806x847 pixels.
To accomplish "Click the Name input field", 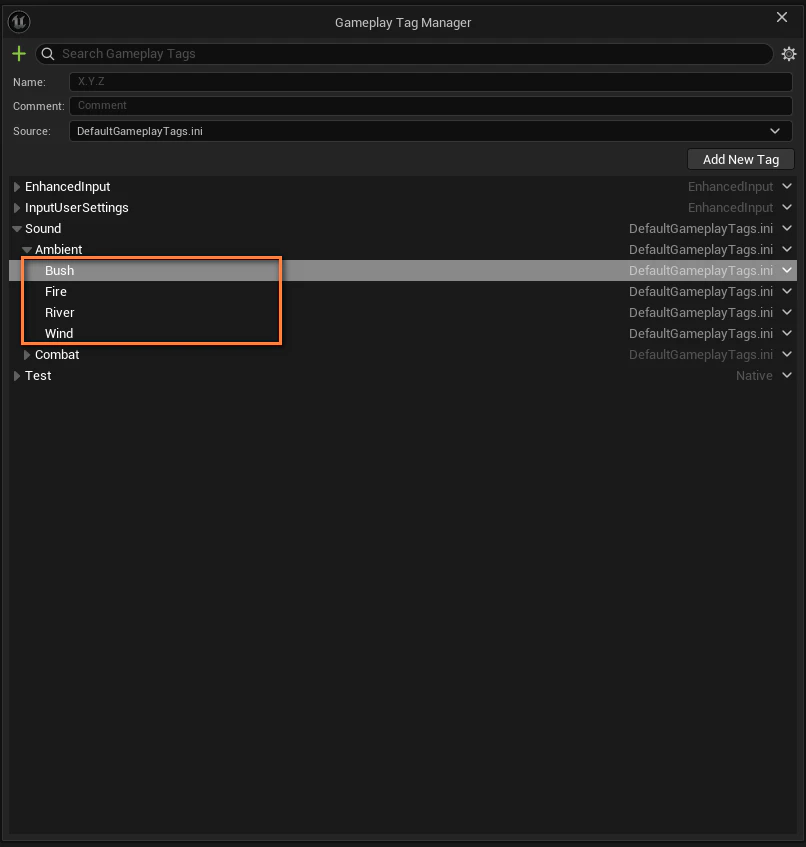I will pyautogui.click(x=431, y=82).
